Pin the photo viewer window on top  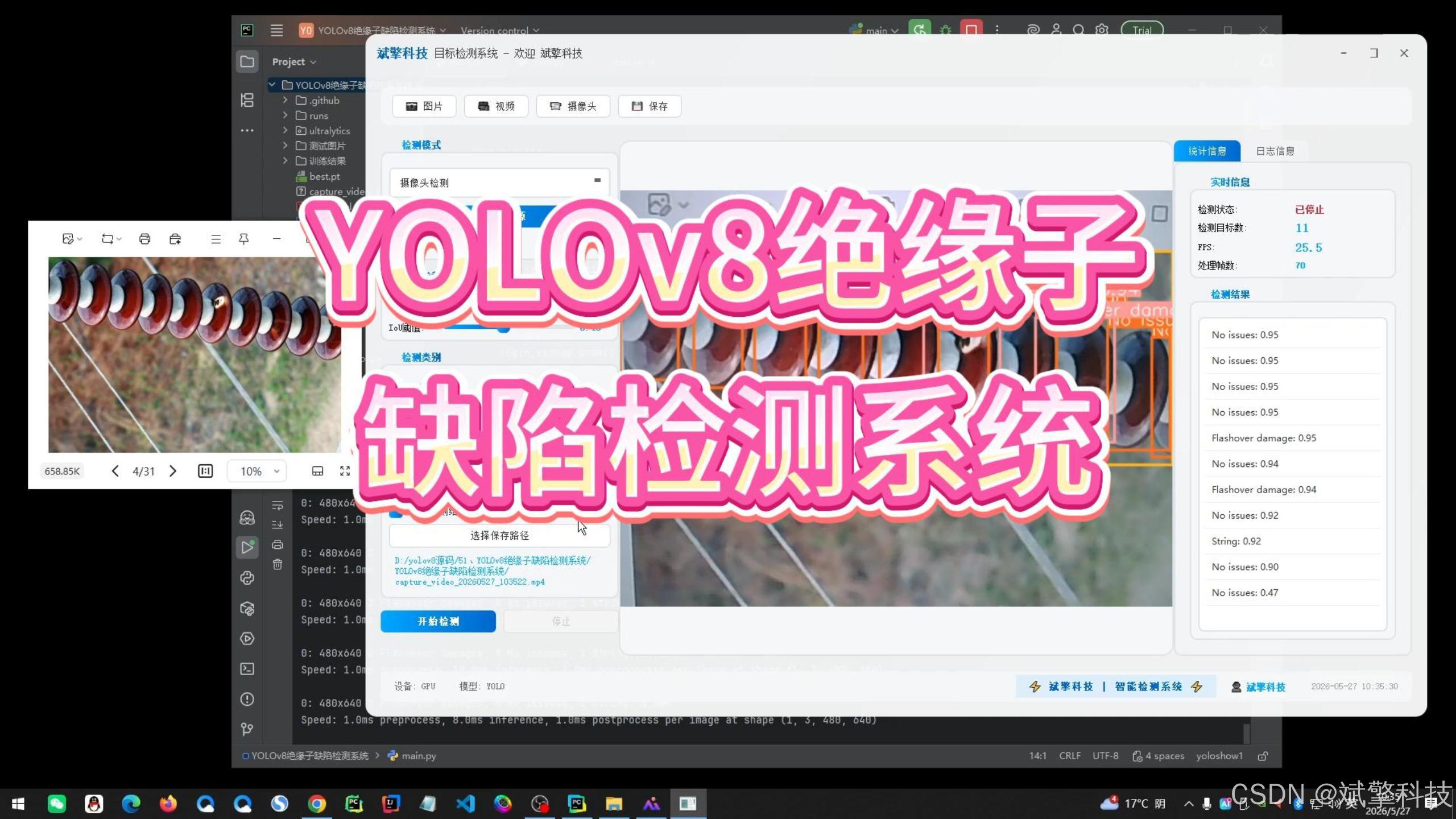pos(243,239)
